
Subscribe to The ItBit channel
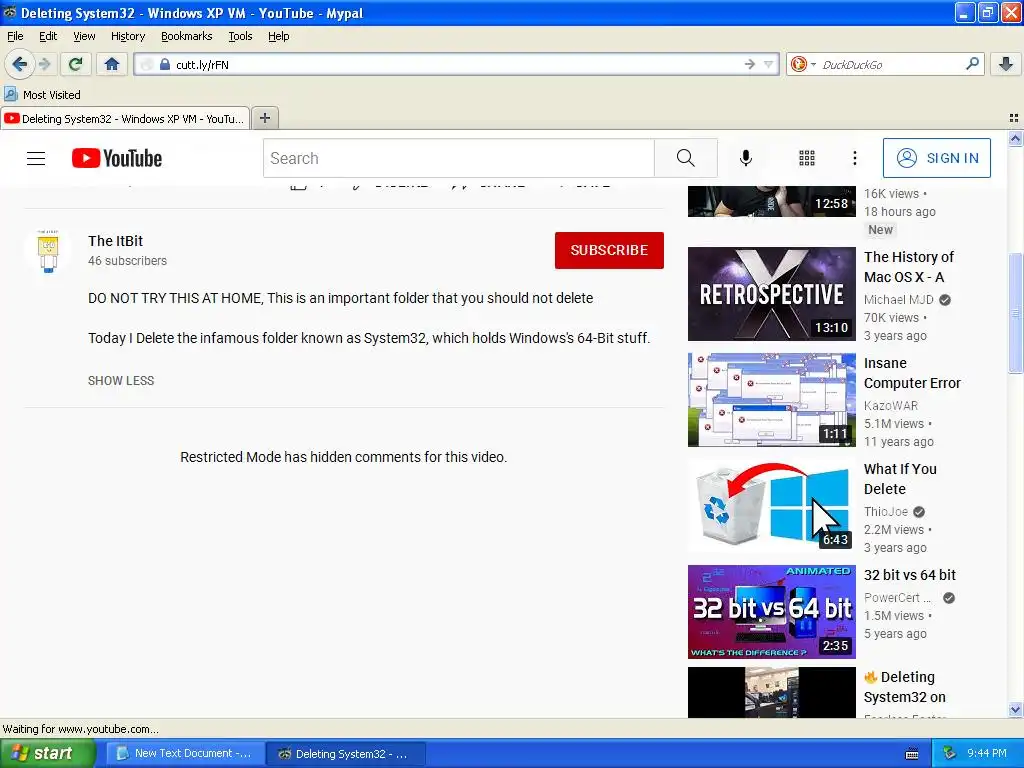coord(609,250)
